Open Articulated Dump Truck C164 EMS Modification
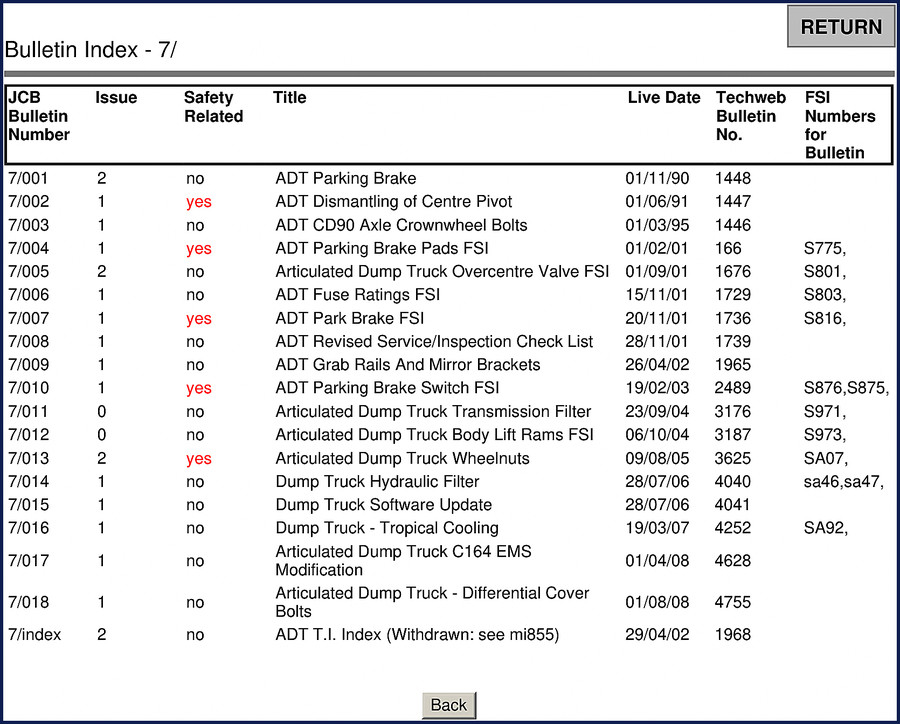The height and width of the screenshot is (724, 900). (404, 561)
